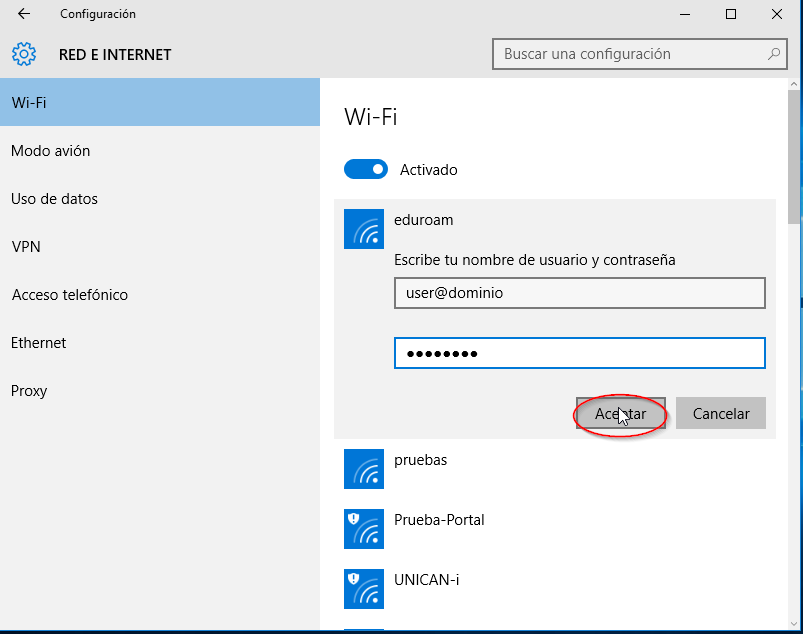Image resolution: width=803 pixels, height=634 pixels.
Task: Open the Ethernet settings page
Action: click(x=160, y=343)
